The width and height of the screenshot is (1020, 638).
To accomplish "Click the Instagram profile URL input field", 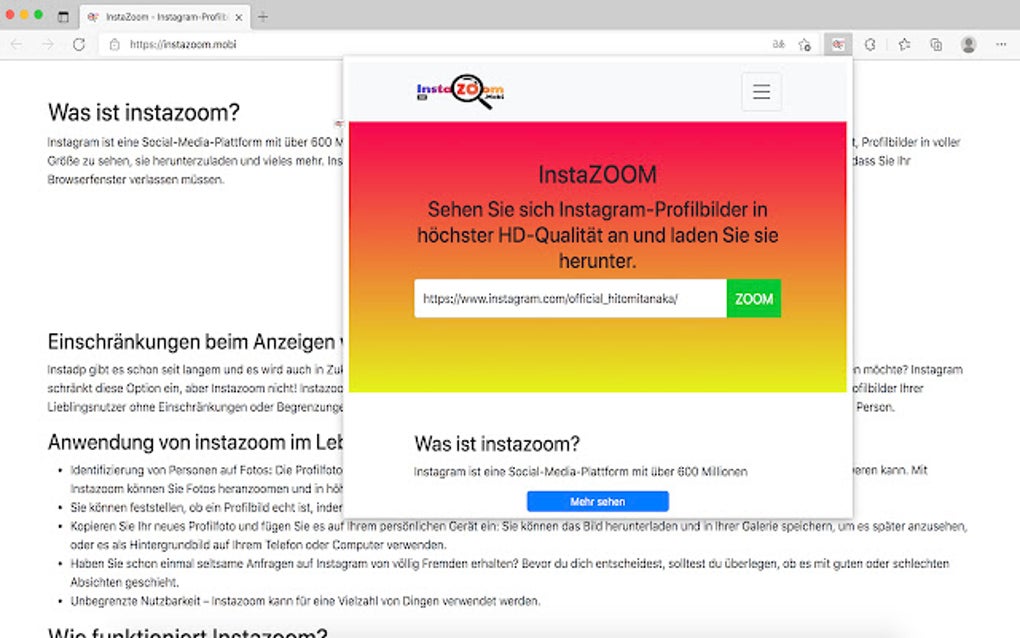I will click(568, 298).
